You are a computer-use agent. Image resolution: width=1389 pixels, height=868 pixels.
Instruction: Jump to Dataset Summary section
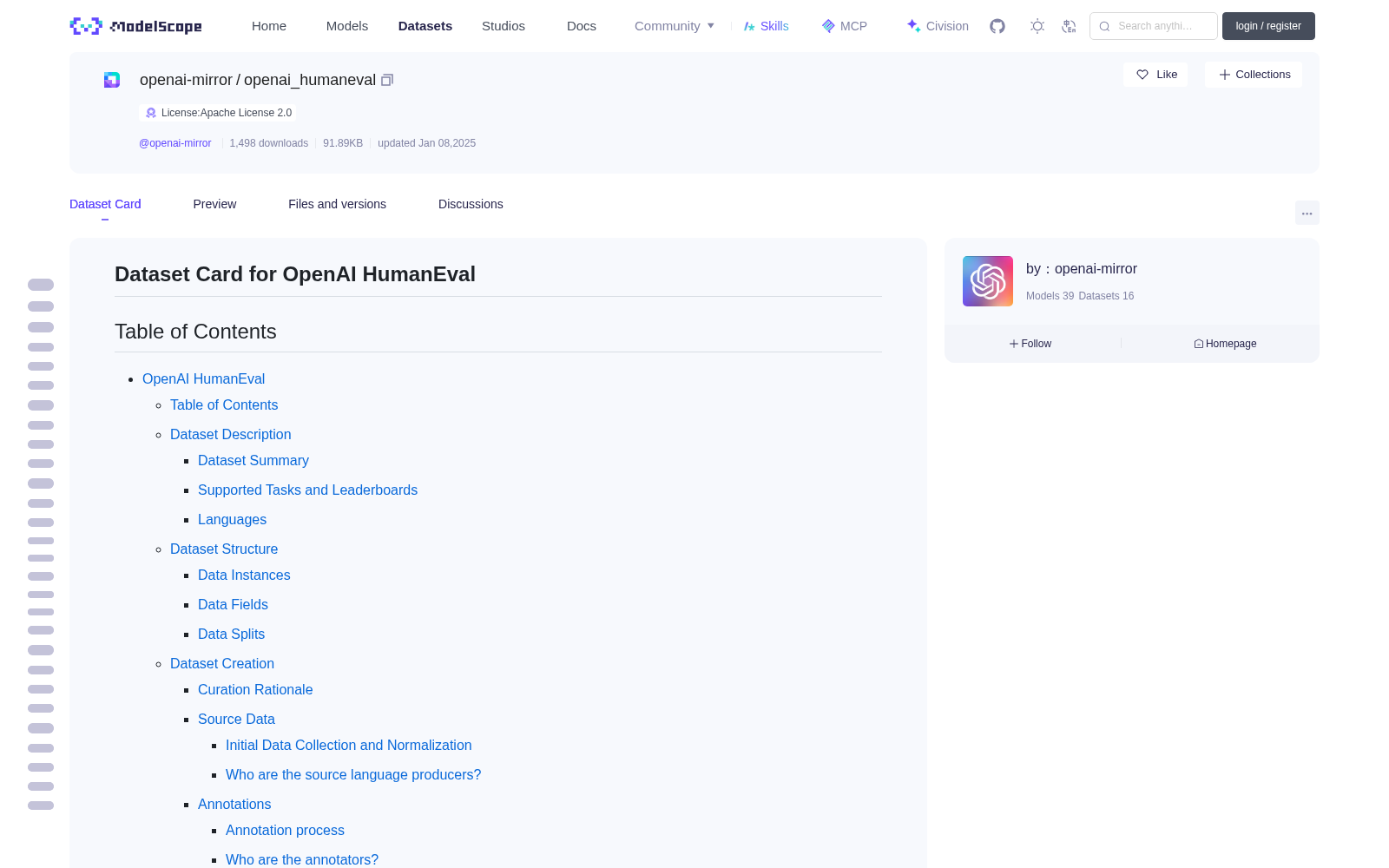253,460
